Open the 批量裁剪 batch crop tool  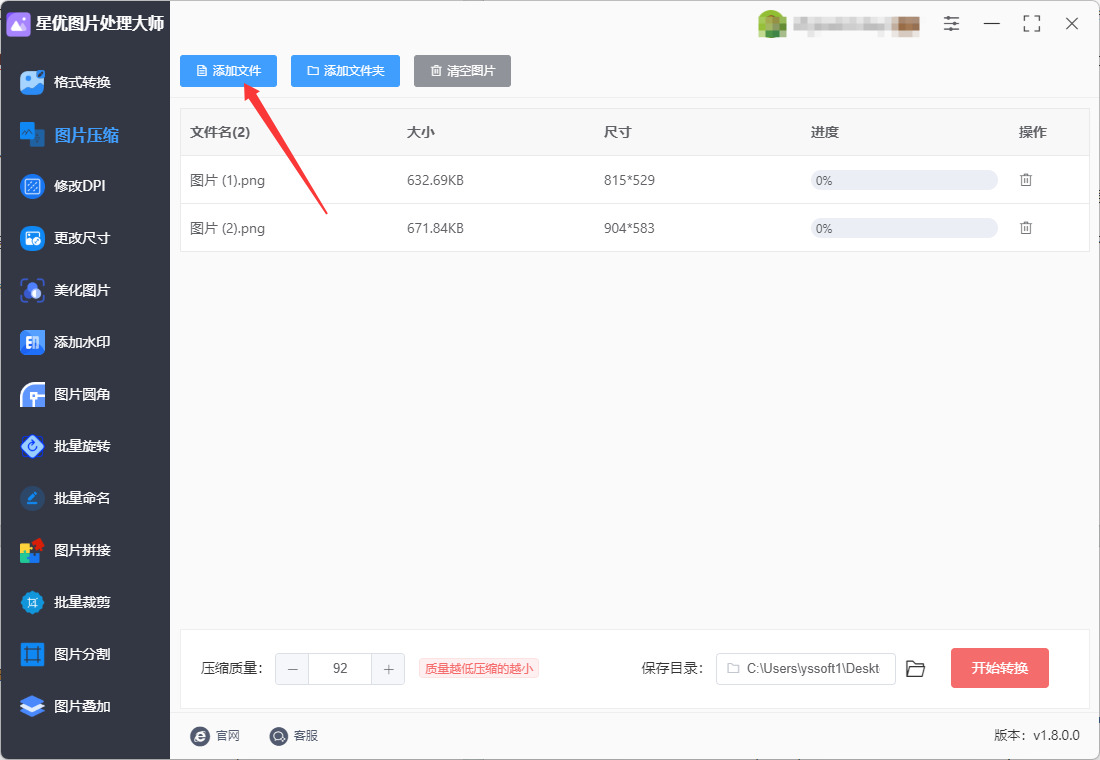65,602
